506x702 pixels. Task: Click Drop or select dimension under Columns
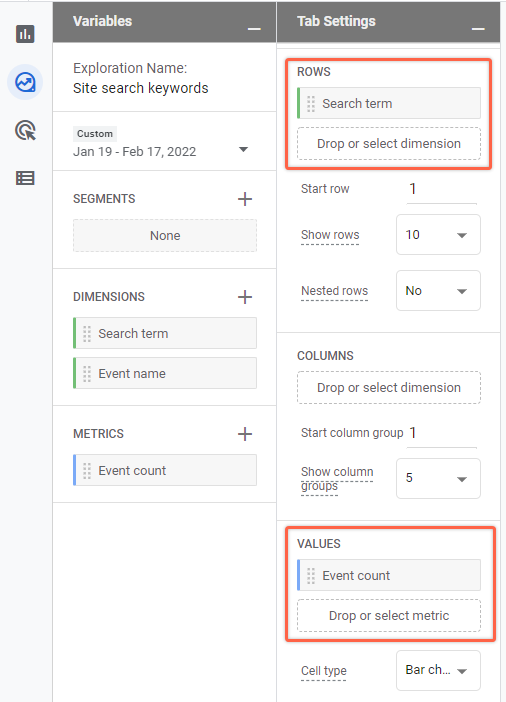(389, 388)
